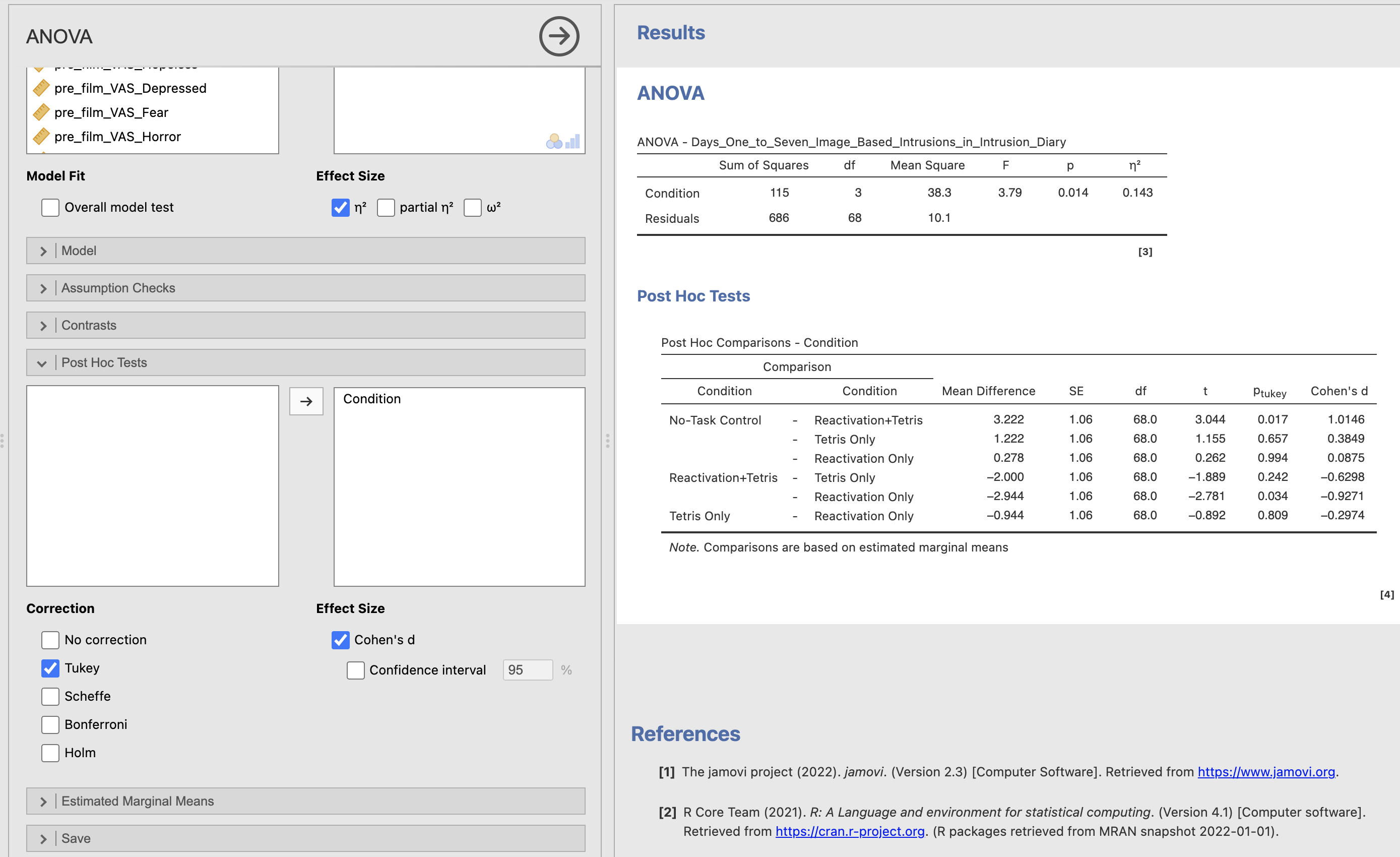This screenshot has height=857, width=1400.
Task: Expand the Save section
Action: coord(306,838)
